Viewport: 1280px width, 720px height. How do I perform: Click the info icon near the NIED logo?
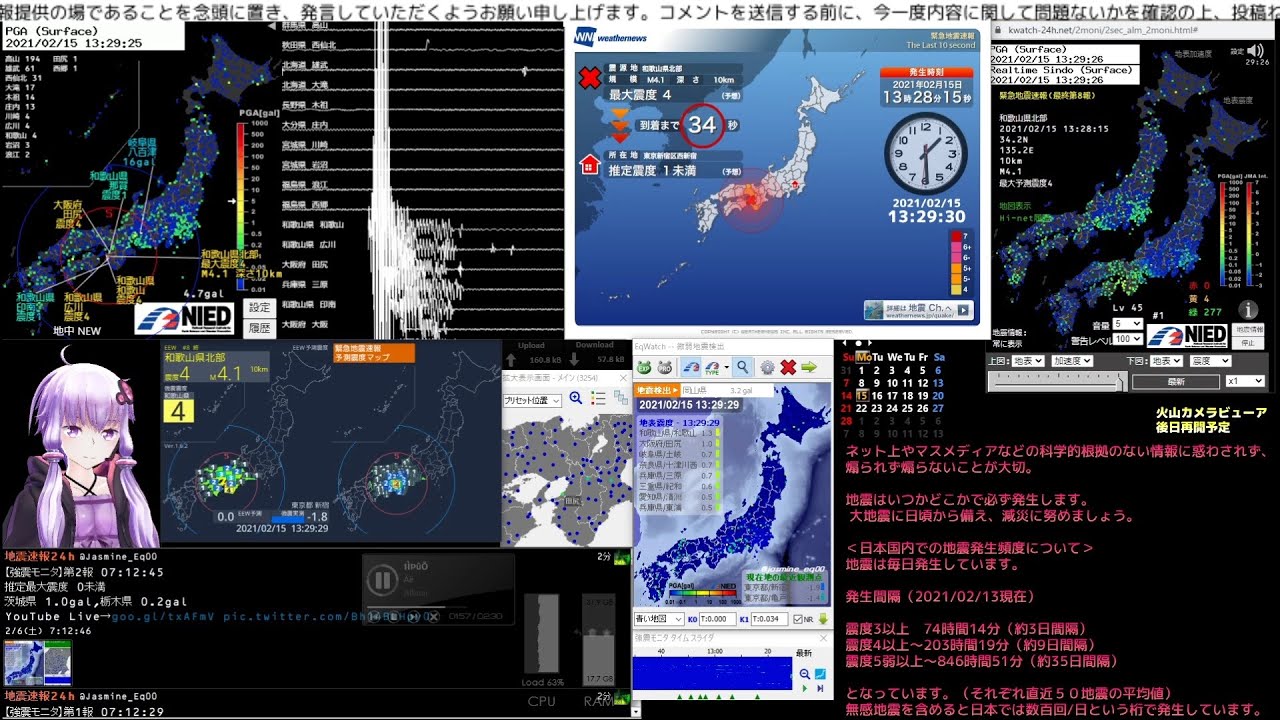(x=1248, y=310)
